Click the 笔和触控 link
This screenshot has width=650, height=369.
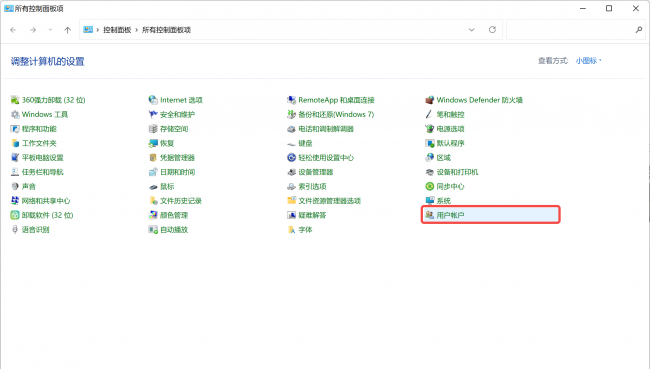click(450, 114)
